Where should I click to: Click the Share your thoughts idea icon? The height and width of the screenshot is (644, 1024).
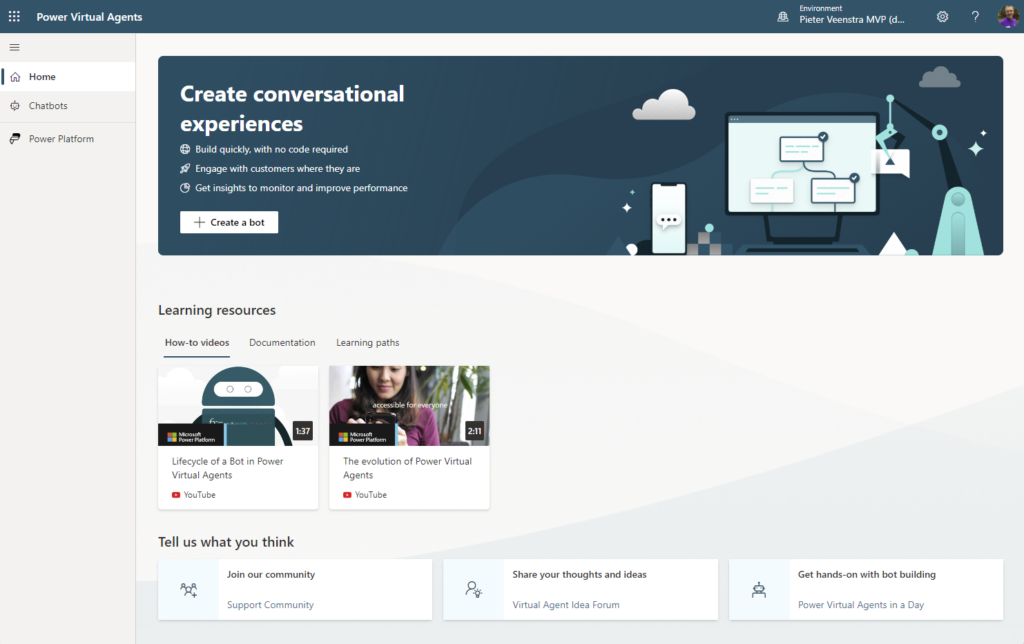point(473,590)
